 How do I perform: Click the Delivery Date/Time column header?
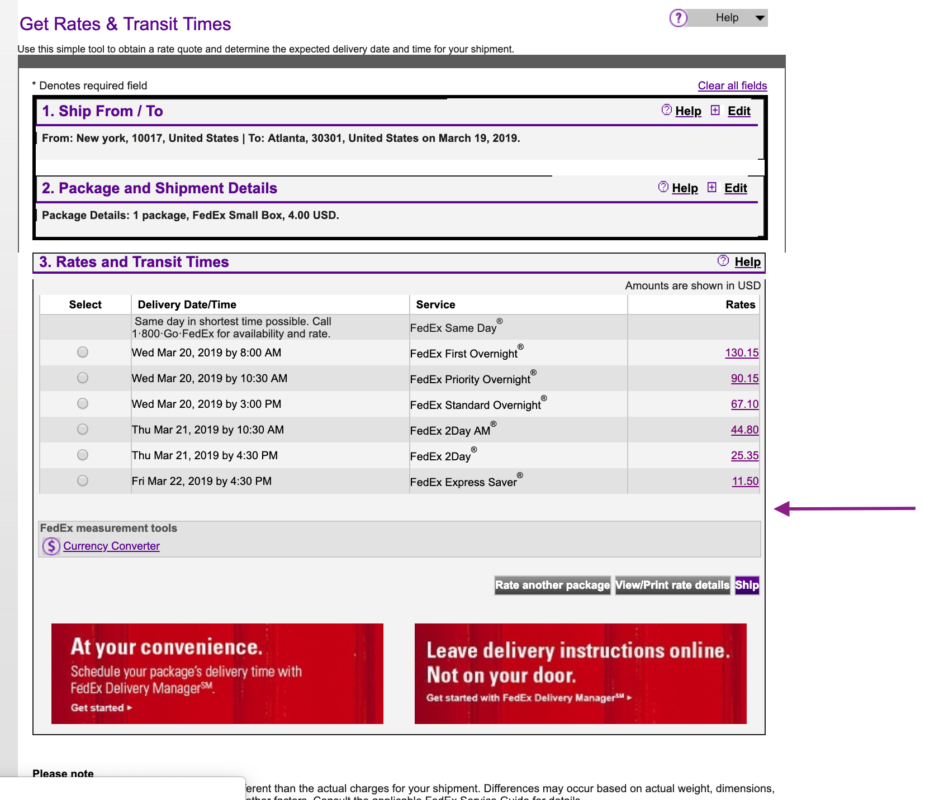(x=186, y=304)
